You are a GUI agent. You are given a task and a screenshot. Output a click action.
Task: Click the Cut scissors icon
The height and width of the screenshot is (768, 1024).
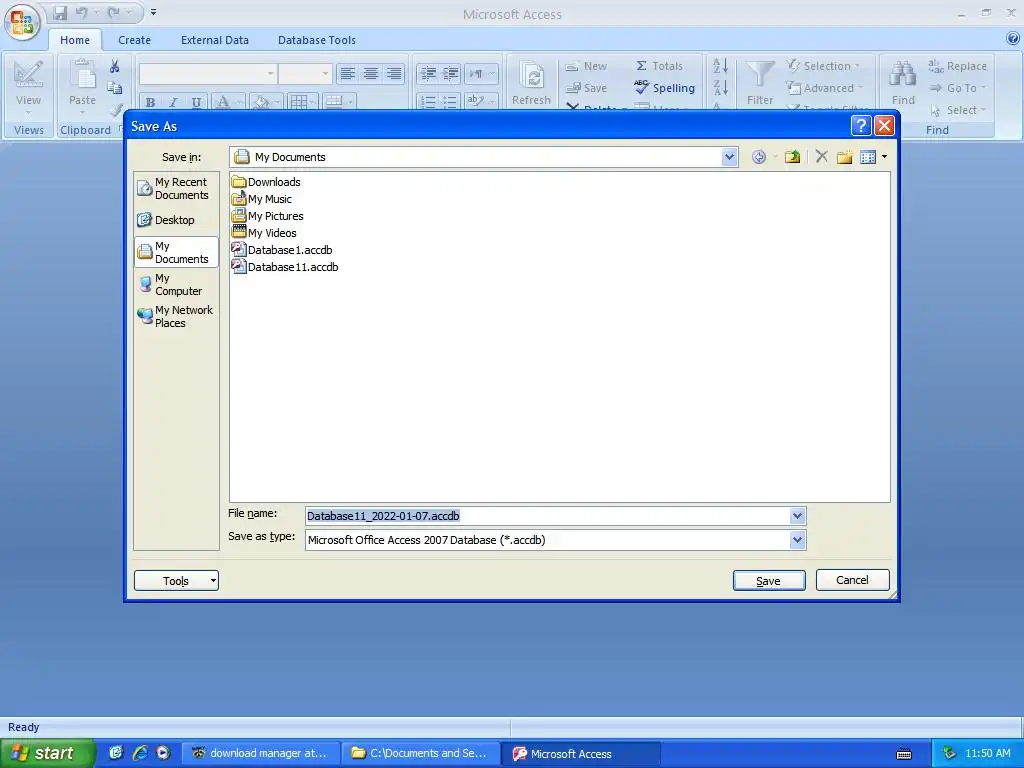click(115, 66)
